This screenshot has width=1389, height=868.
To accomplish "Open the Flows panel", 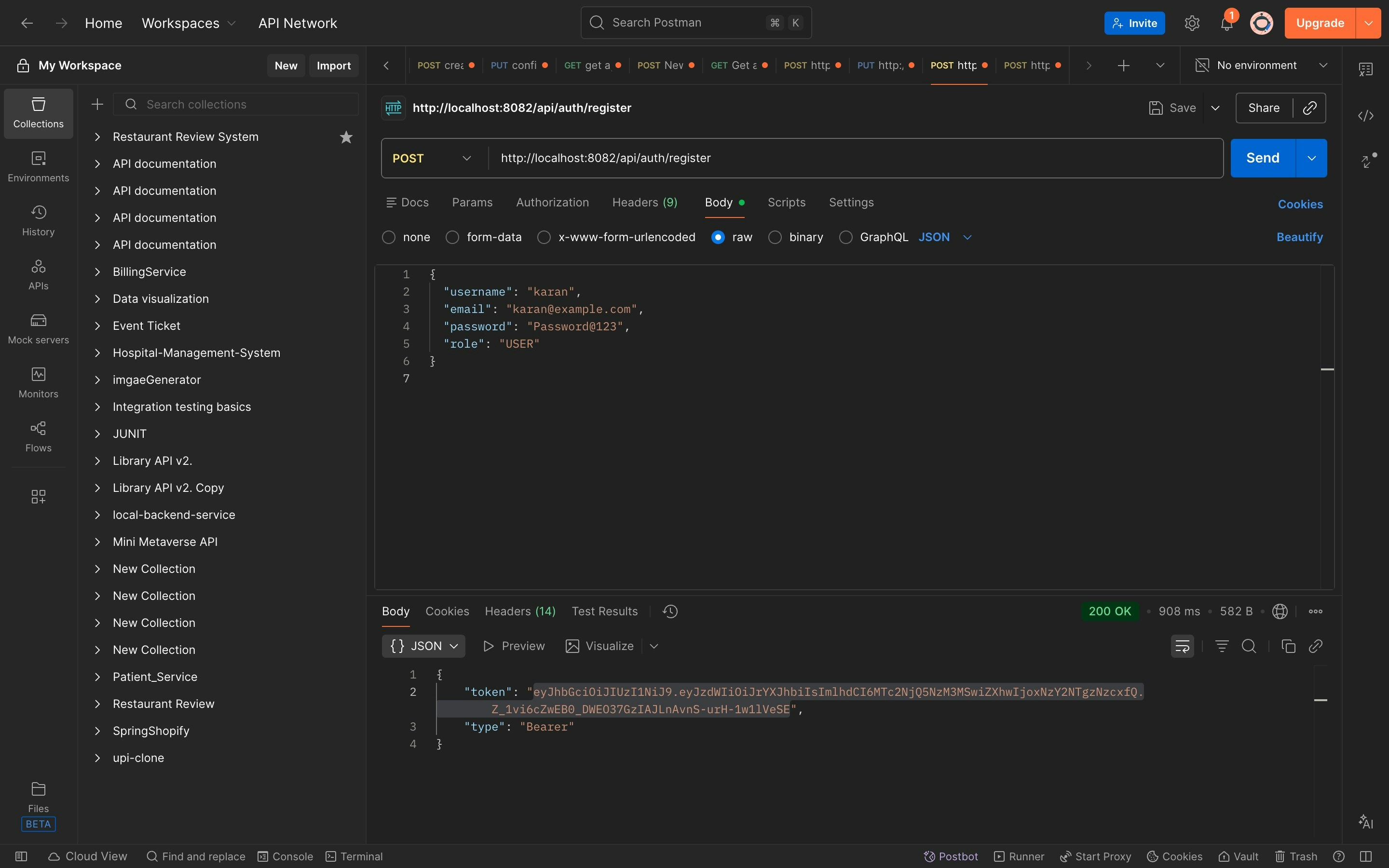I will (38, 437).
